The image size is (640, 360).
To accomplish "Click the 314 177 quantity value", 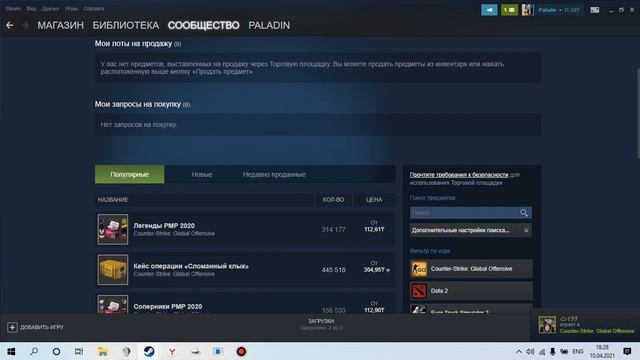I will [x=333, y=229].
